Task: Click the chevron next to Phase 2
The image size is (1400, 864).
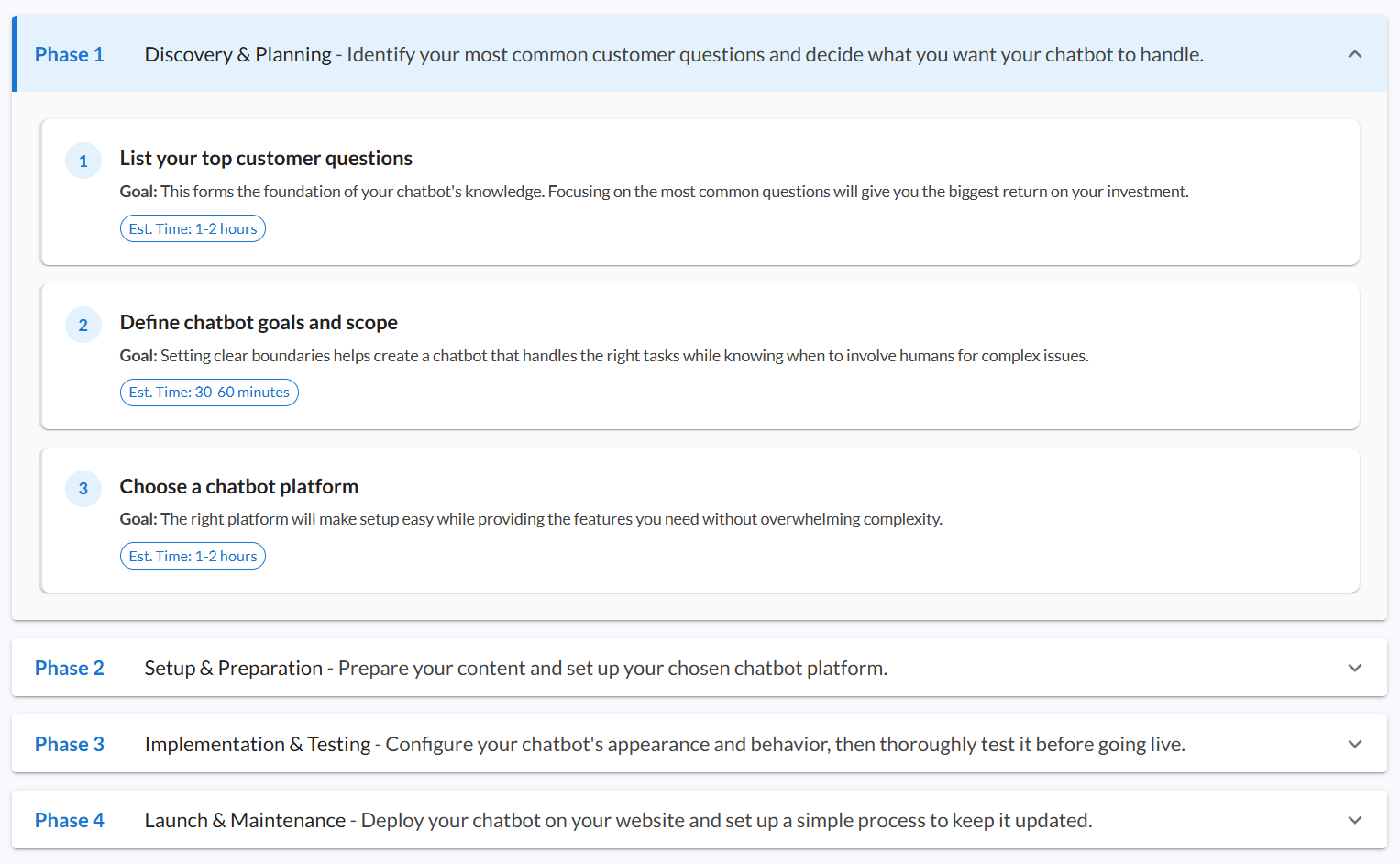Action: click(1354, 668)
